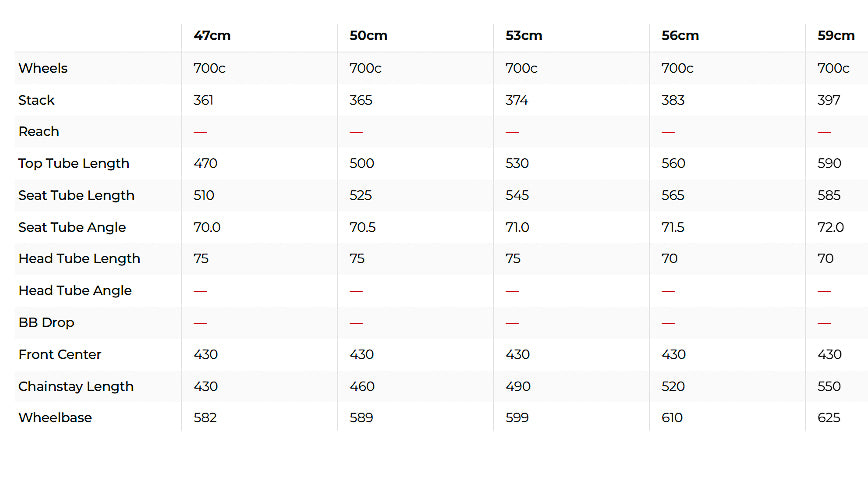
Task: Click the red Reach dash under 47cm
Action: 200,132
